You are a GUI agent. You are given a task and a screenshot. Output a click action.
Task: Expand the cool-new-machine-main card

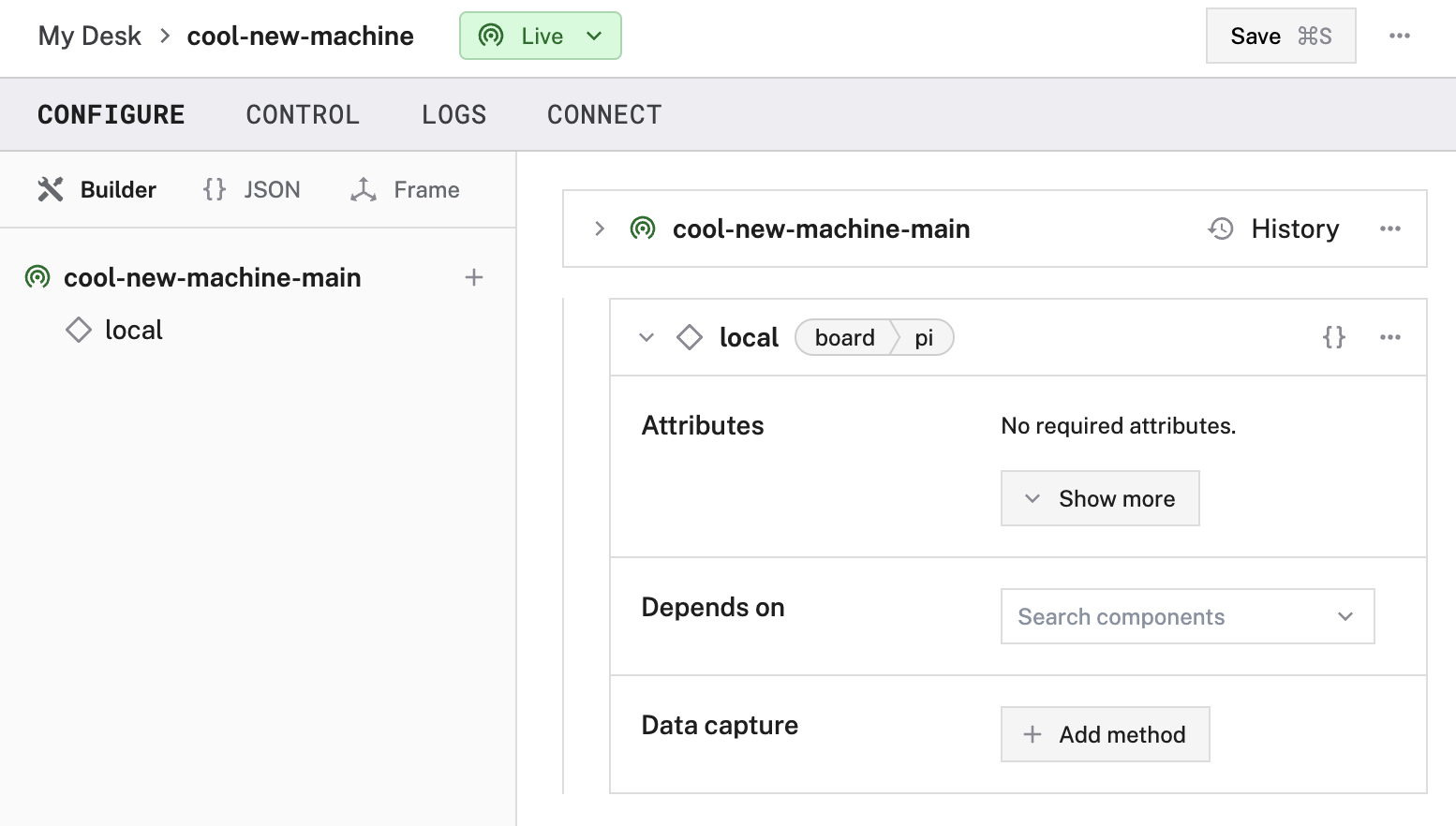pyautogui.click(x=600, y=228)
